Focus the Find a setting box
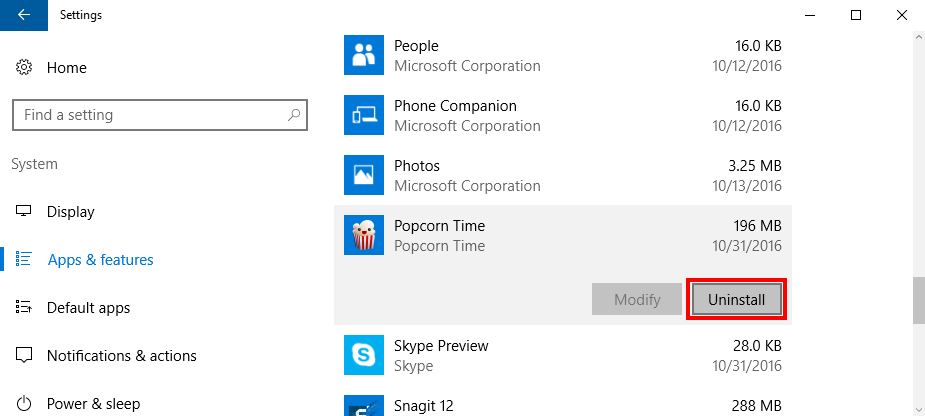The height and width of the screenshot is (416, 925). pyautogui.click(x=160, y=114)
